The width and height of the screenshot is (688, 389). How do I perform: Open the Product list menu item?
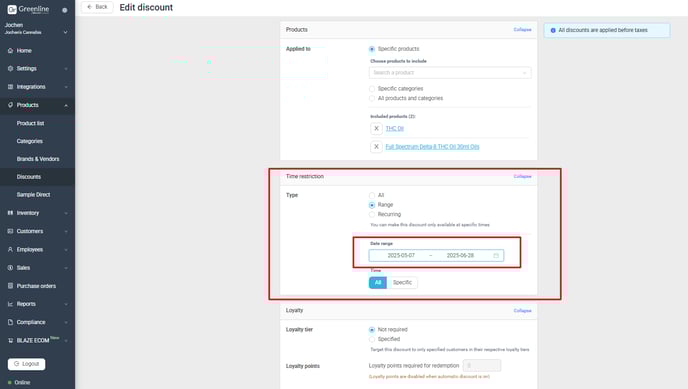coord(30,123)
